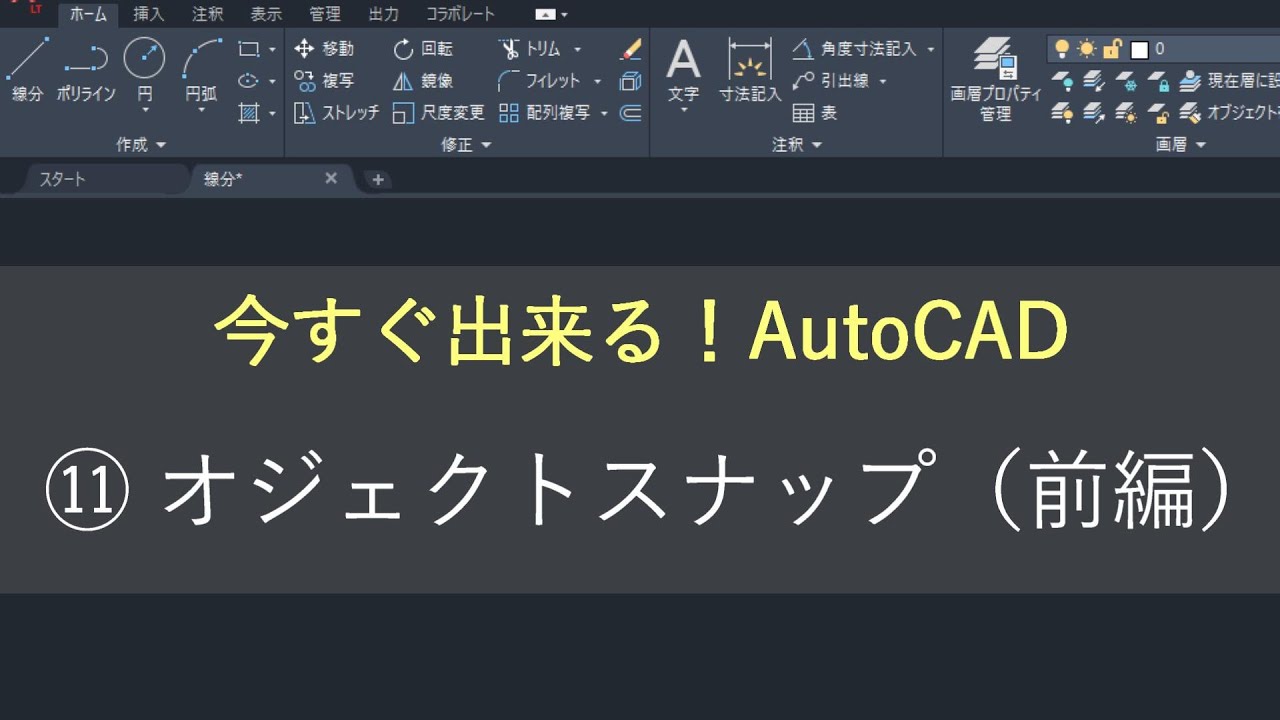Click the erase (eraser) icon
The height and width of the screenshot is (720, 1280).
point(630,49)
